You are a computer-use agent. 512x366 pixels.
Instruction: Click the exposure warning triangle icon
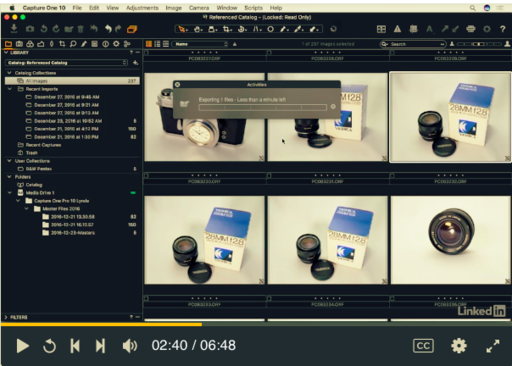(x=397, y=29)
